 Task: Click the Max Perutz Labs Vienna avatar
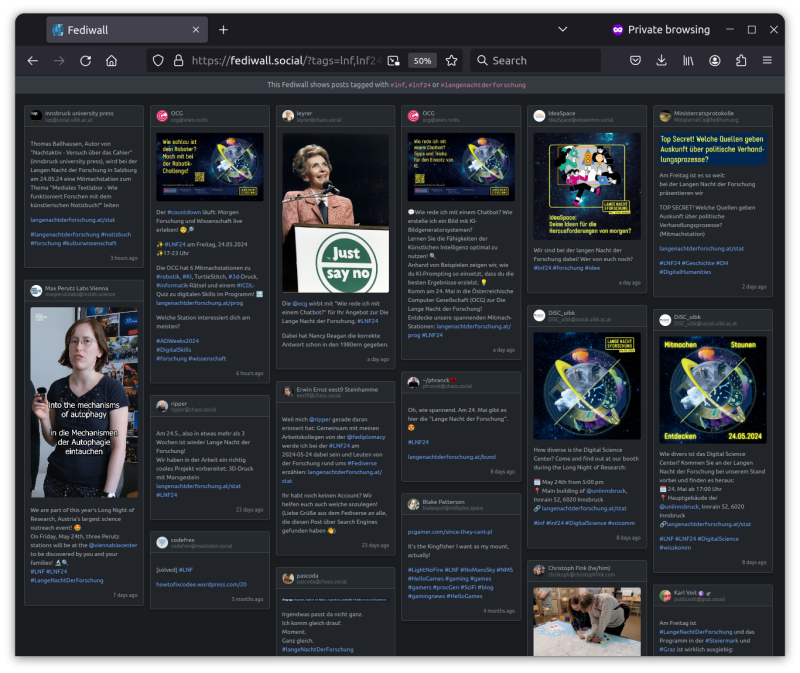pyautogui.click(x=36, y=291)
